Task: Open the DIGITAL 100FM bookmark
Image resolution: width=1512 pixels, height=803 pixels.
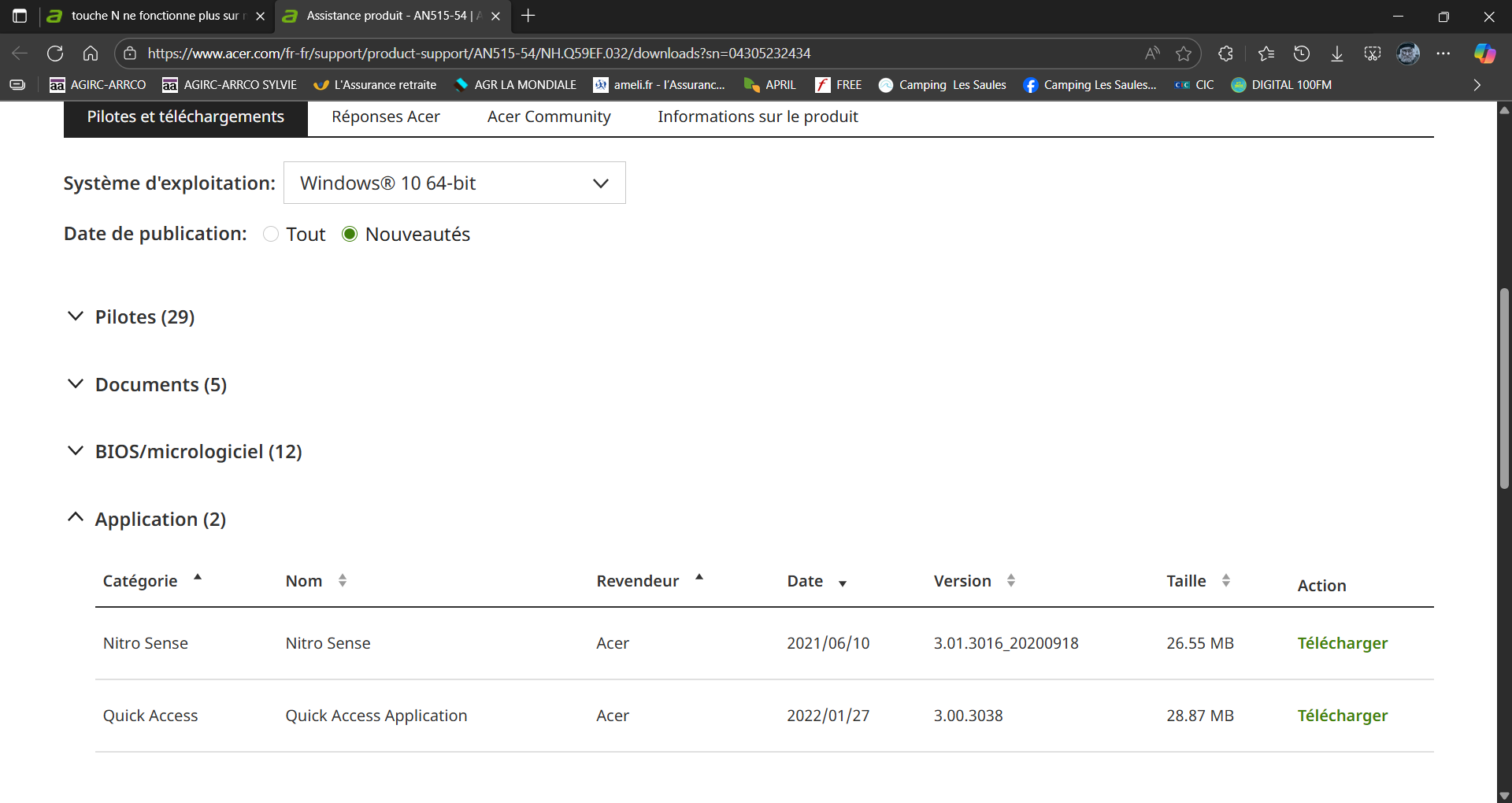Action: [1281, 85]
